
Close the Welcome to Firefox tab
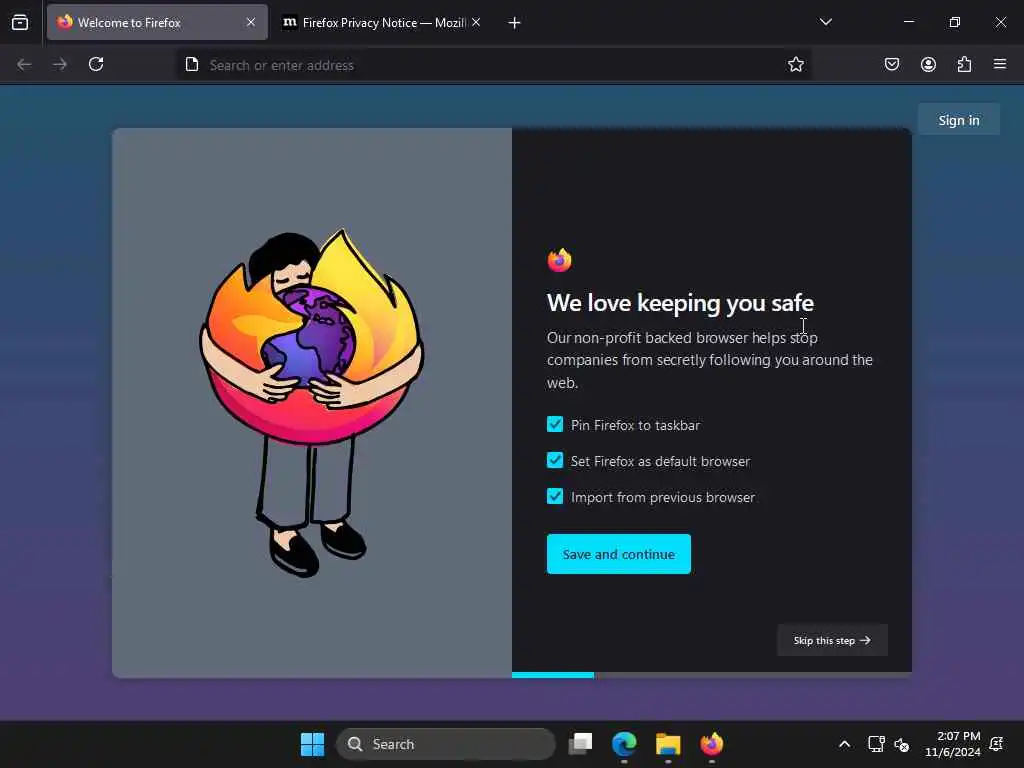(x=251, y=22)
